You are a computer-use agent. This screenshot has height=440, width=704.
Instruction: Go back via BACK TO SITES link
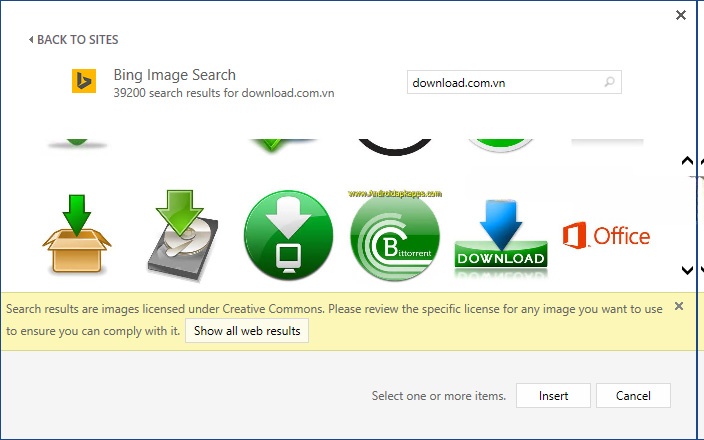pos(74,40)
